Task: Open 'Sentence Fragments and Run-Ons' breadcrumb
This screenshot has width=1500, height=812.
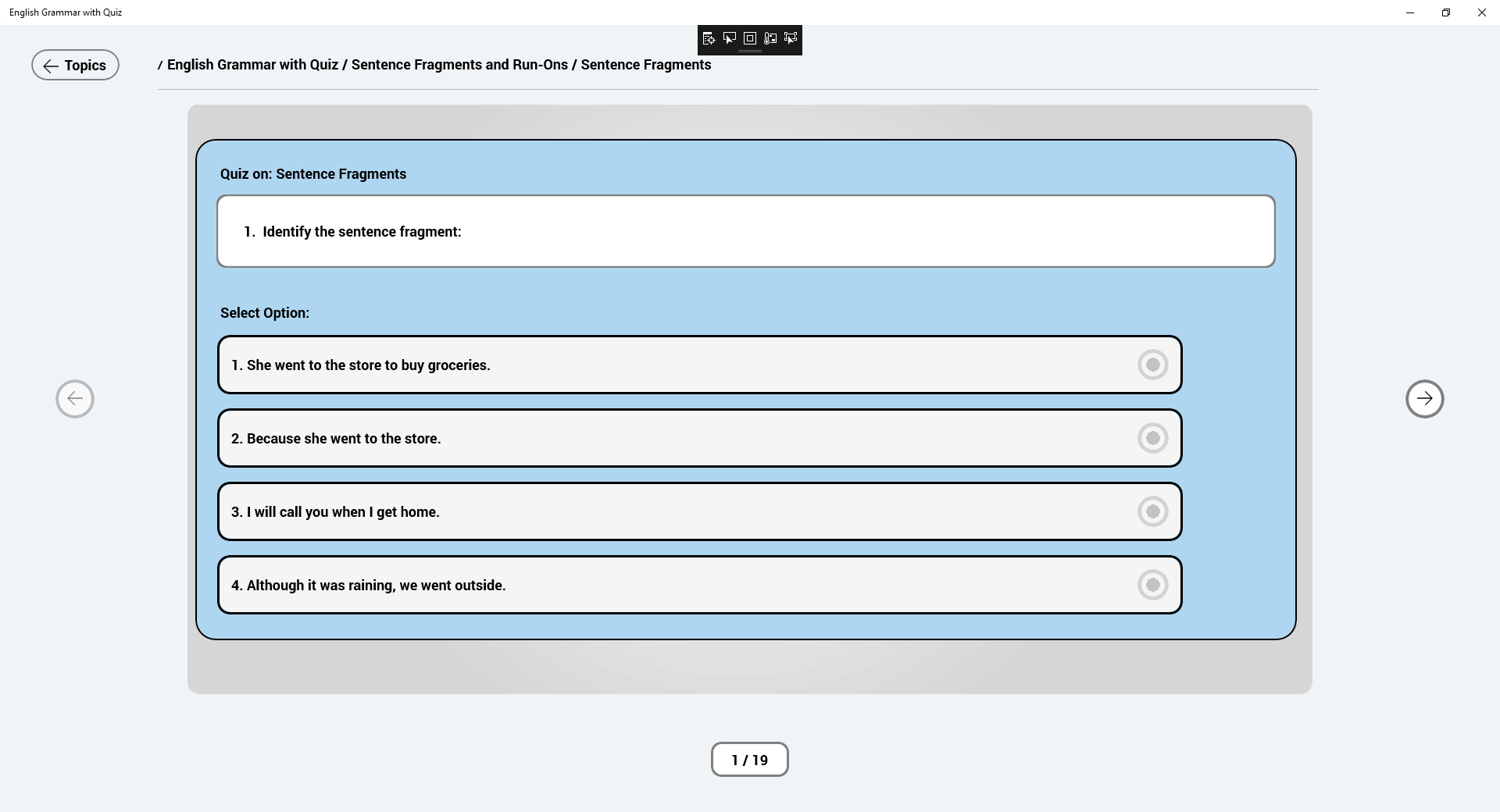Action: pos(459,65)
